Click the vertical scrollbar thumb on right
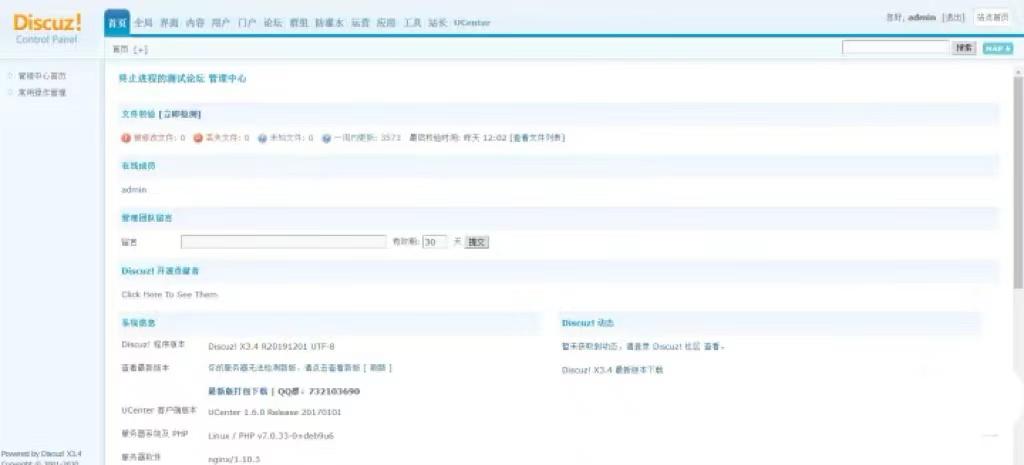The image size is (1024, 465). click(1018, 183)
